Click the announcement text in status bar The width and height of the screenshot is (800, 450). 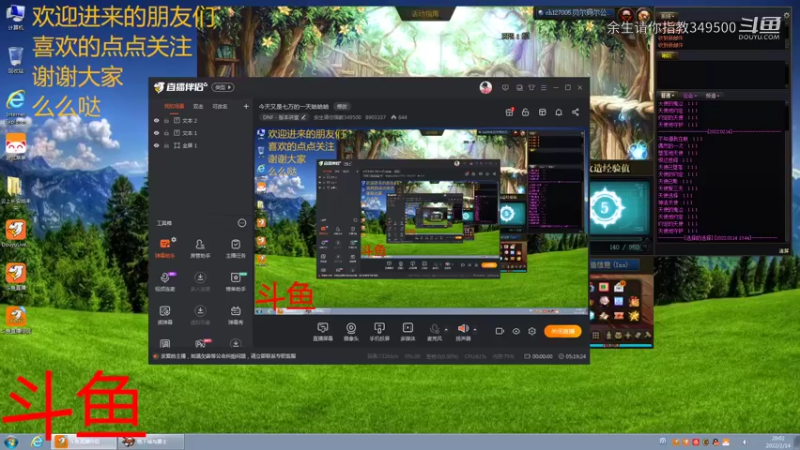tap(228, 356)
